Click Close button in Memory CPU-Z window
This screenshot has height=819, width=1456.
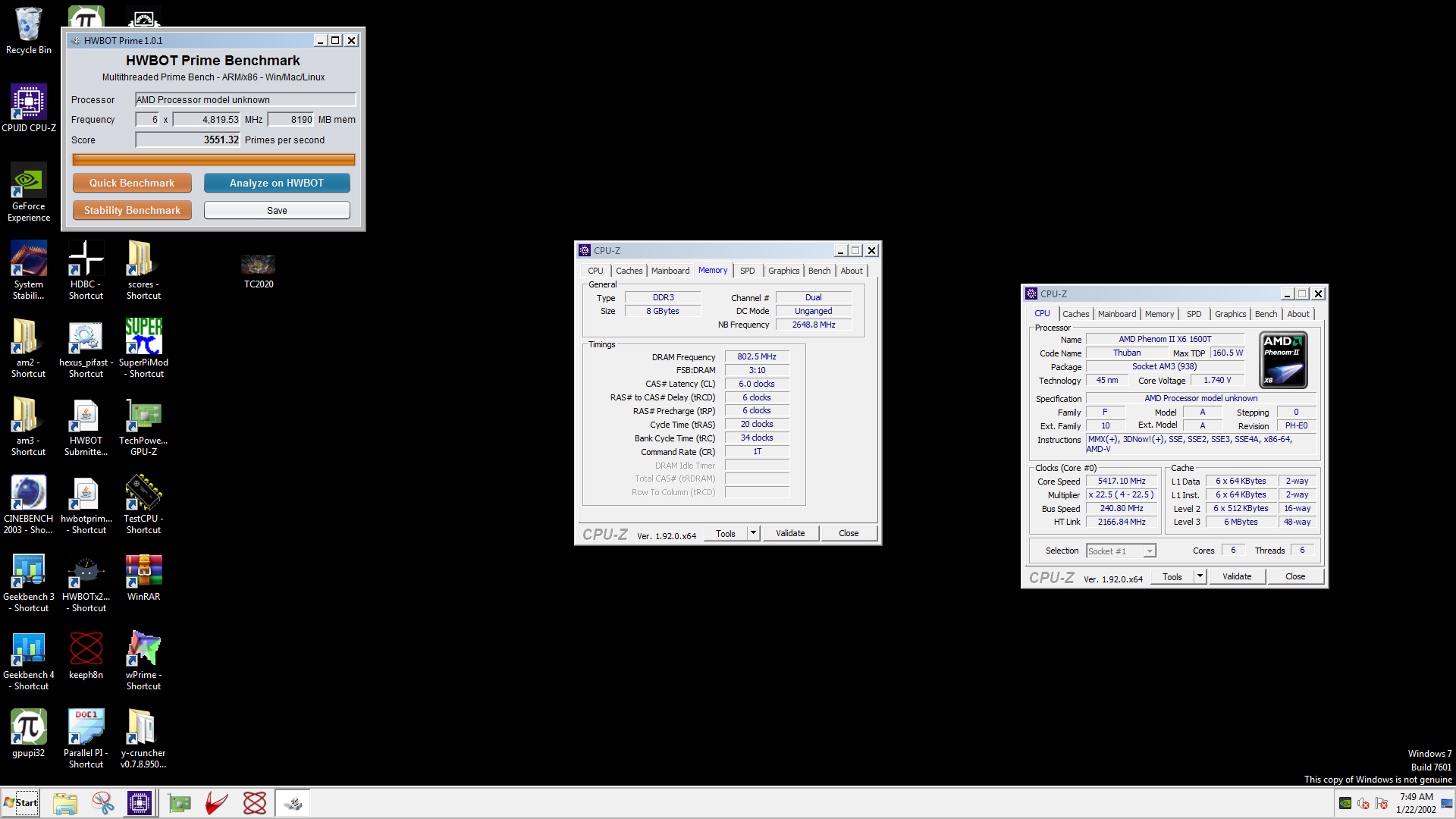click(849, 533)
